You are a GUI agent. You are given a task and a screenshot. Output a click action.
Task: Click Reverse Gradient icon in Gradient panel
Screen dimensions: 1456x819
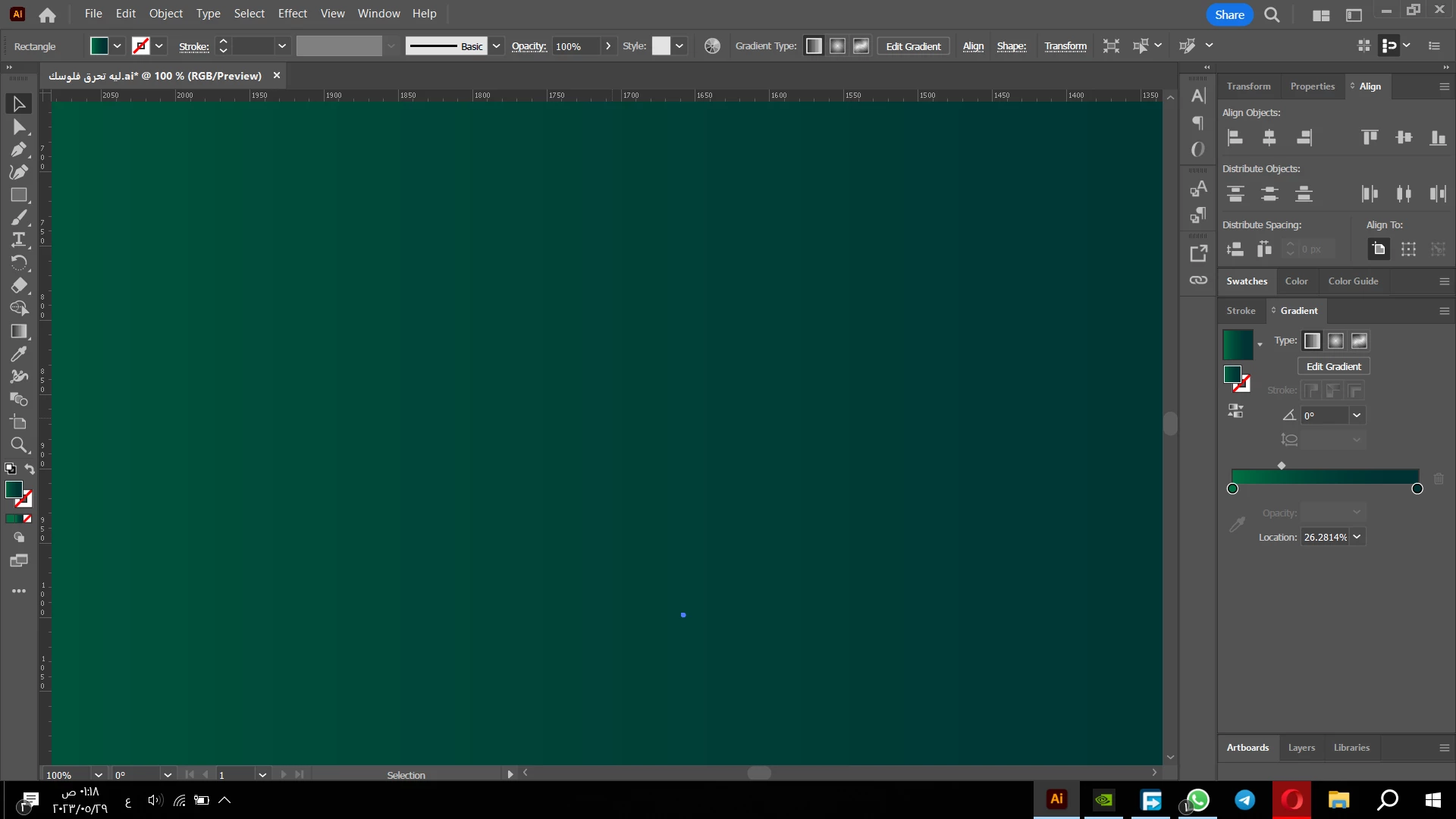[x=1235, y=411]
